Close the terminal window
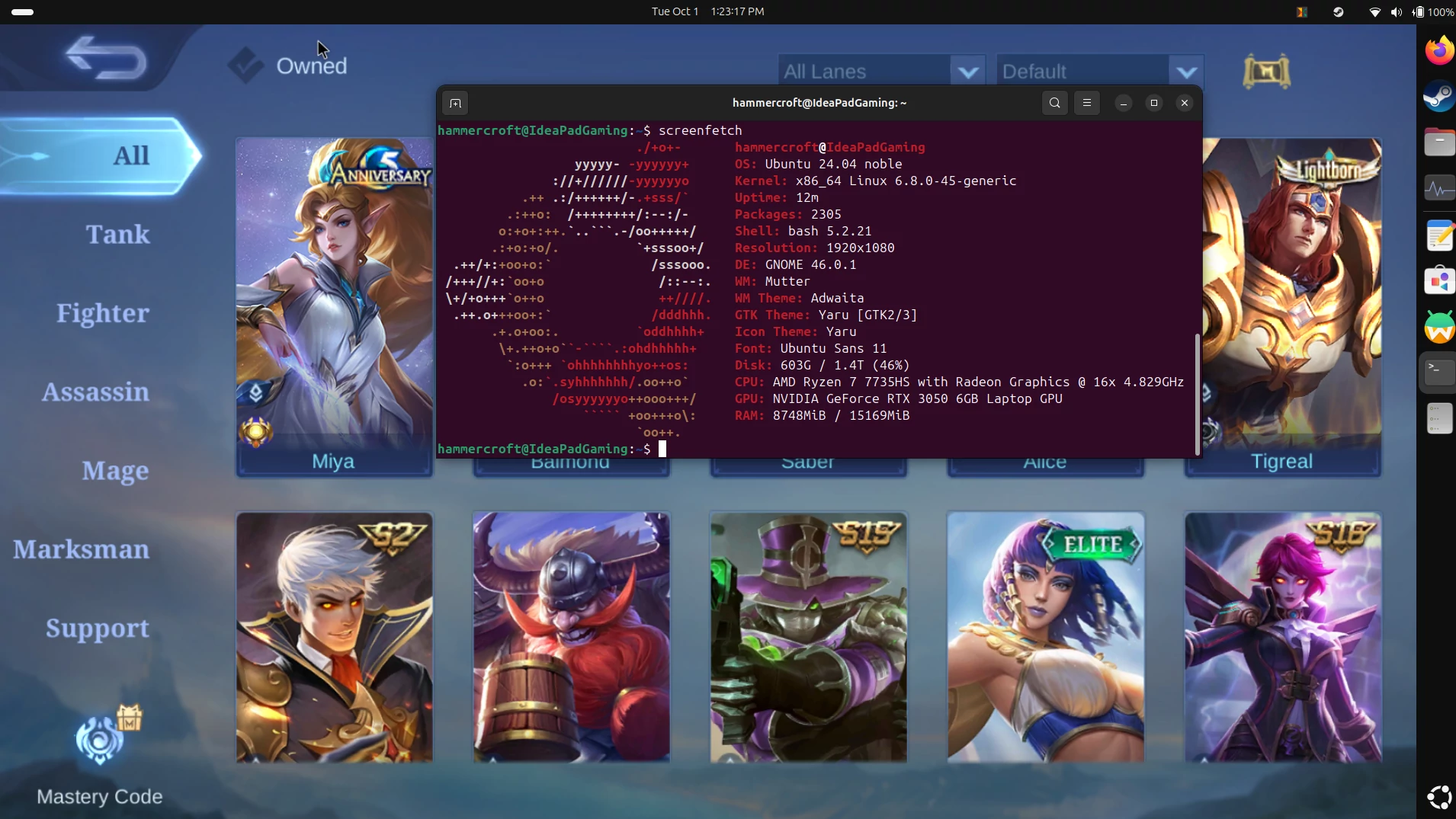1456x819 pixels. (x=1185, y=103)
